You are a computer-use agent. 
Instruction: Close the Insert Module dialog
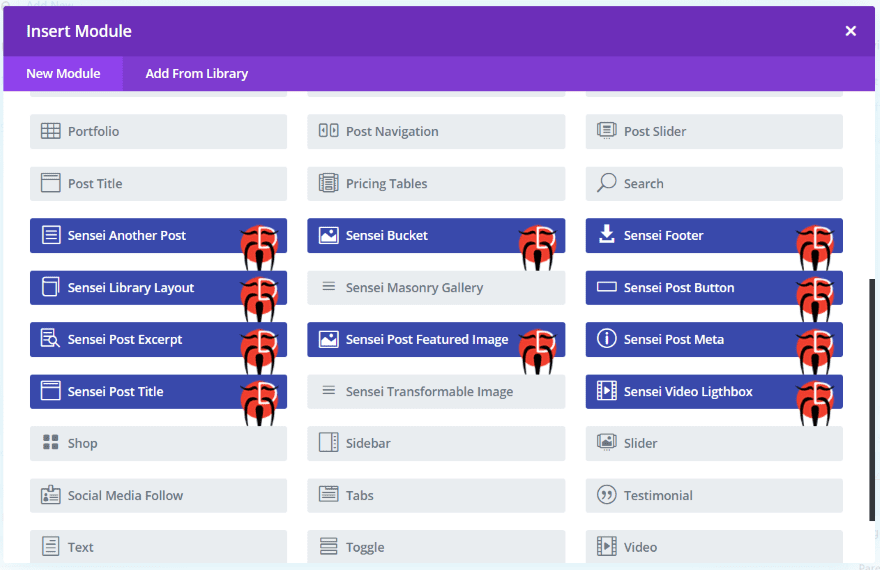click(851, 31)
